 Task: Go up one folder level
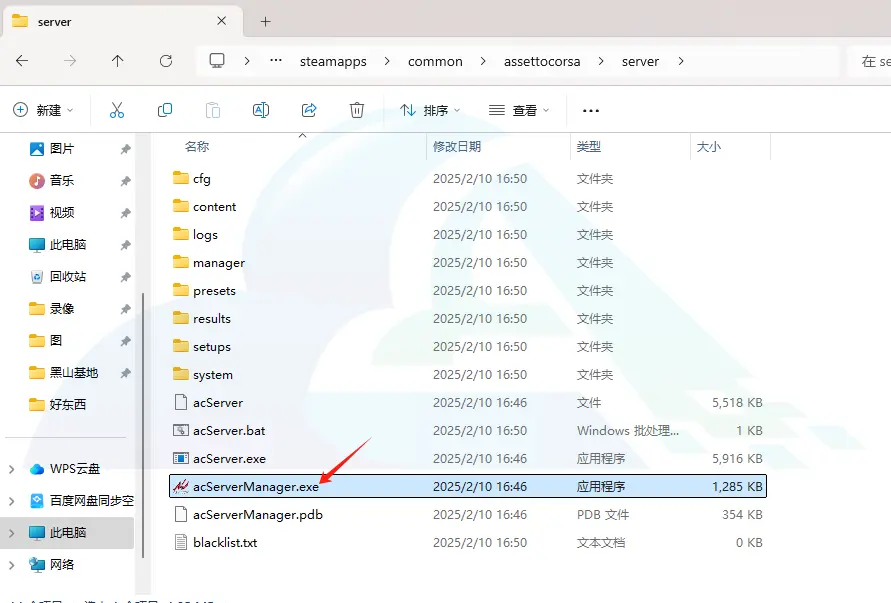[x=118, y=61]
